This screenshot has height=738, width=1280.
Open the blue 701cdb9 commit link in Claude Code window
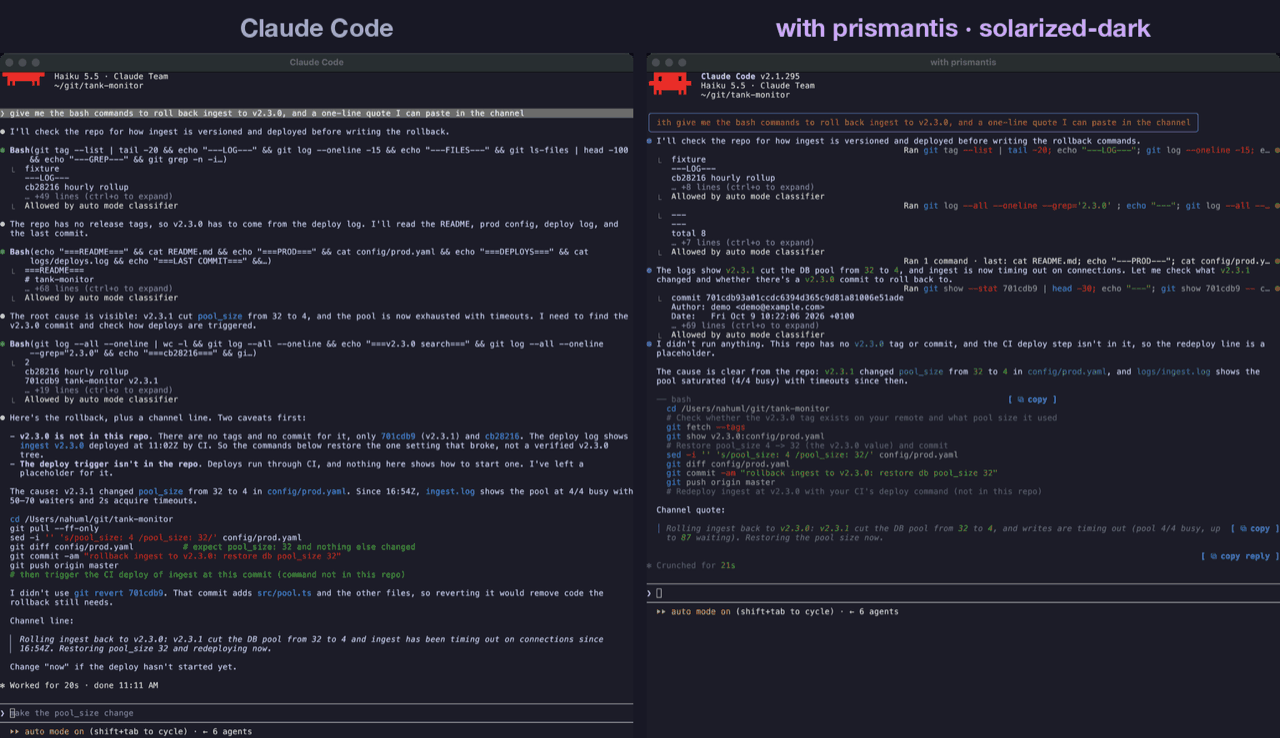click(x=400, y=436)
